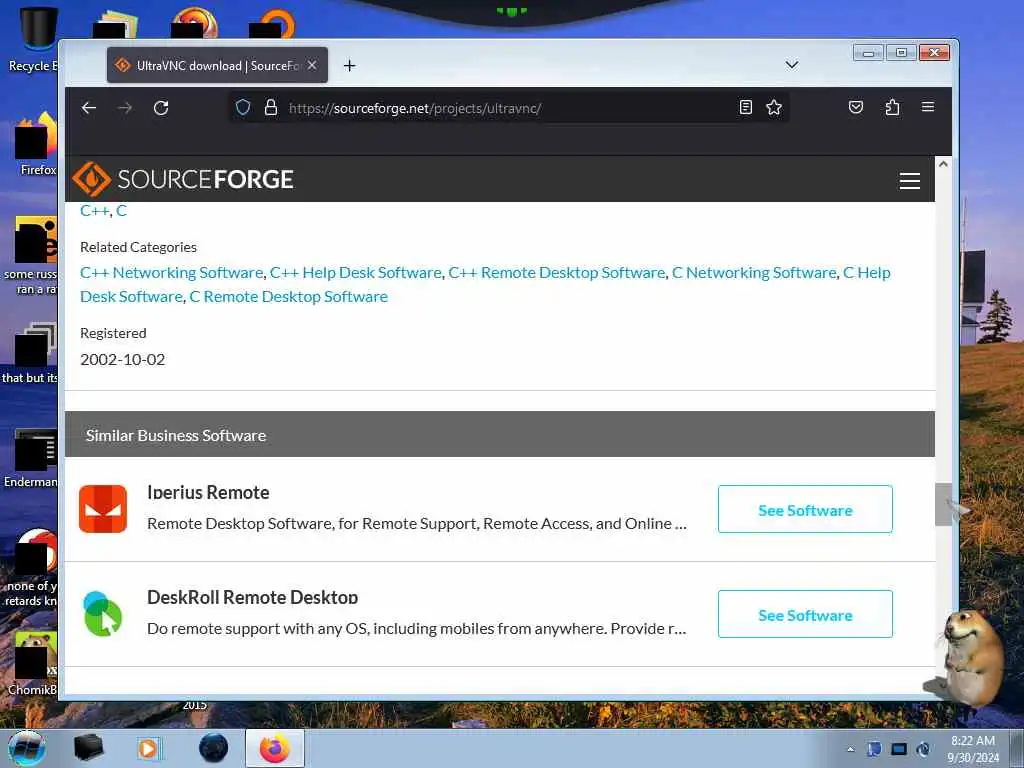Click the scrollbar up arrow
The height and width of the screenshot is (768, 1024).
943,164
